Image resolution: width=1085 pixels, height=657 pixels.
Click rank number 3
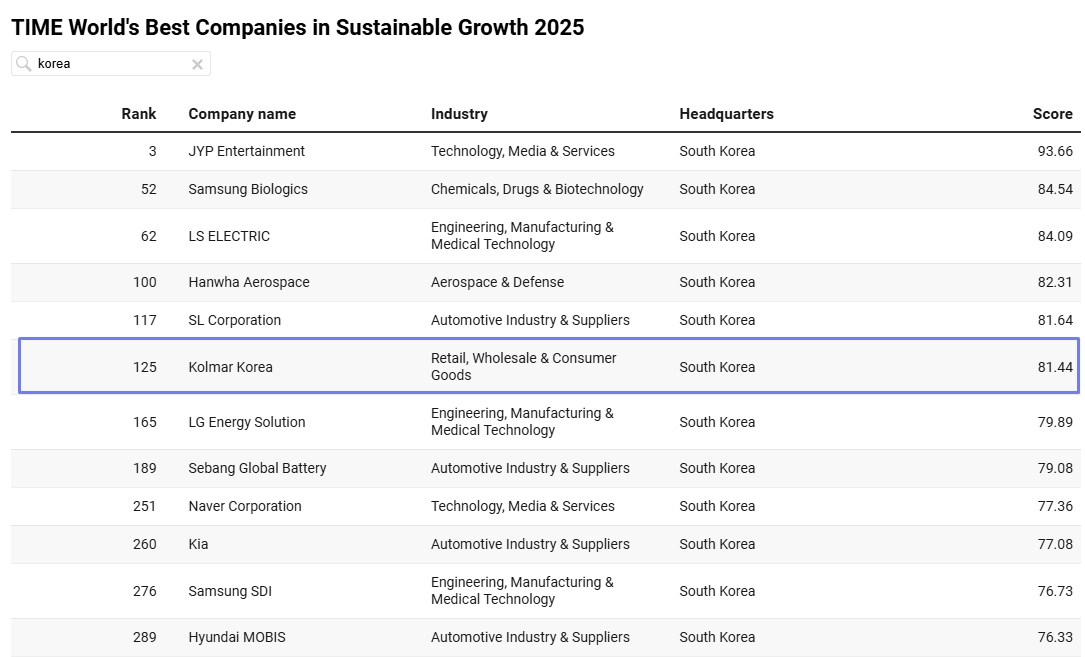(x=152, y=151)
